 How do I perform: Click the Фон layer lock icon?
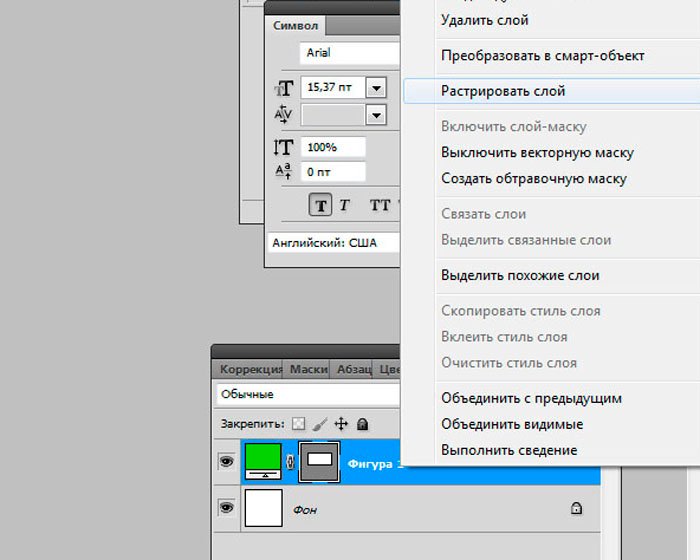pos(576,508)
